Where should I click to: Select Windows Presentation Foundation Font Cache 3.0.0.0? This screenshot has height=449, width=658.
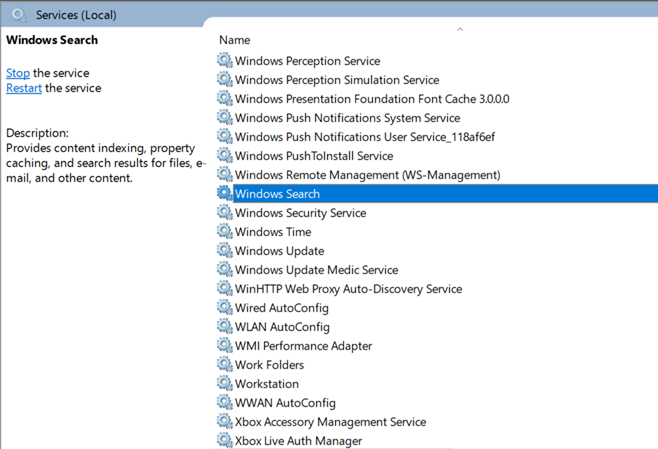[x=371, y=99]
